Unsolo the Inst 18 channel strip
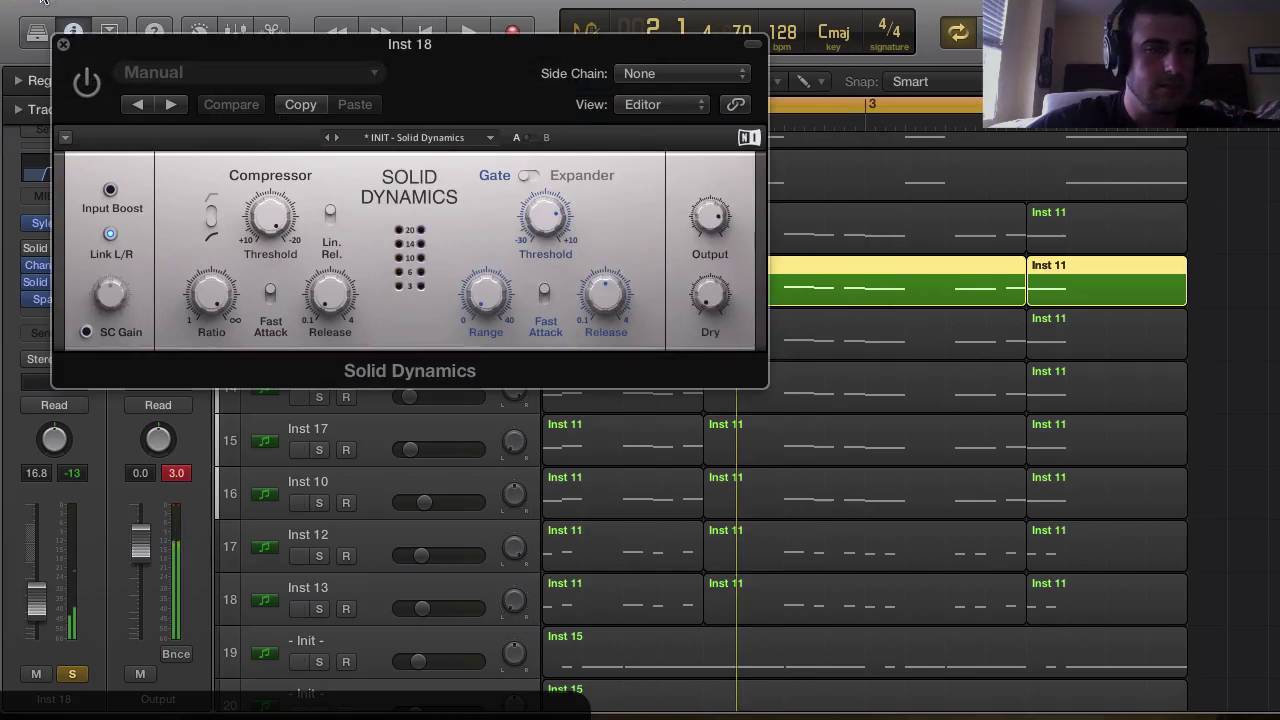 72,674
